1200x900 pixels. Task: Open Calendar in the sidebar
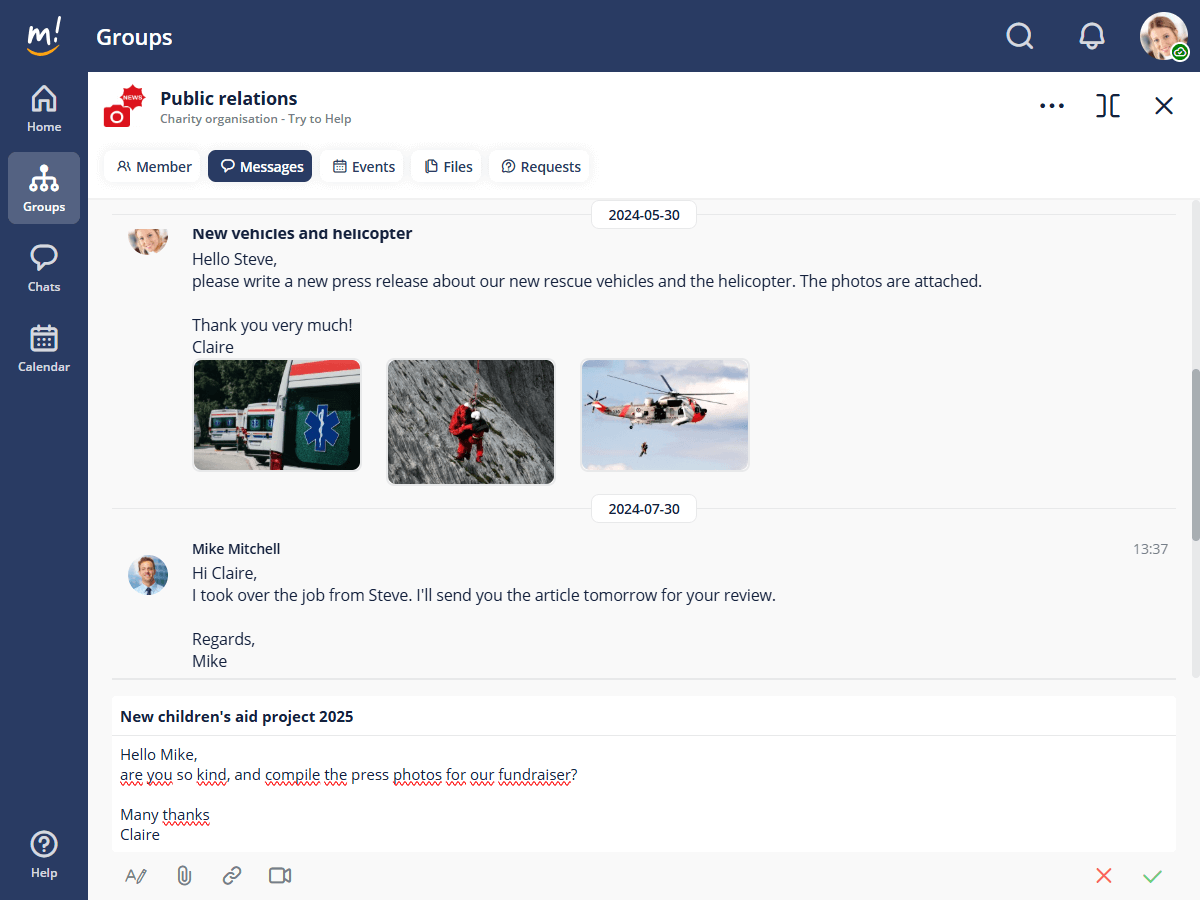44,348
